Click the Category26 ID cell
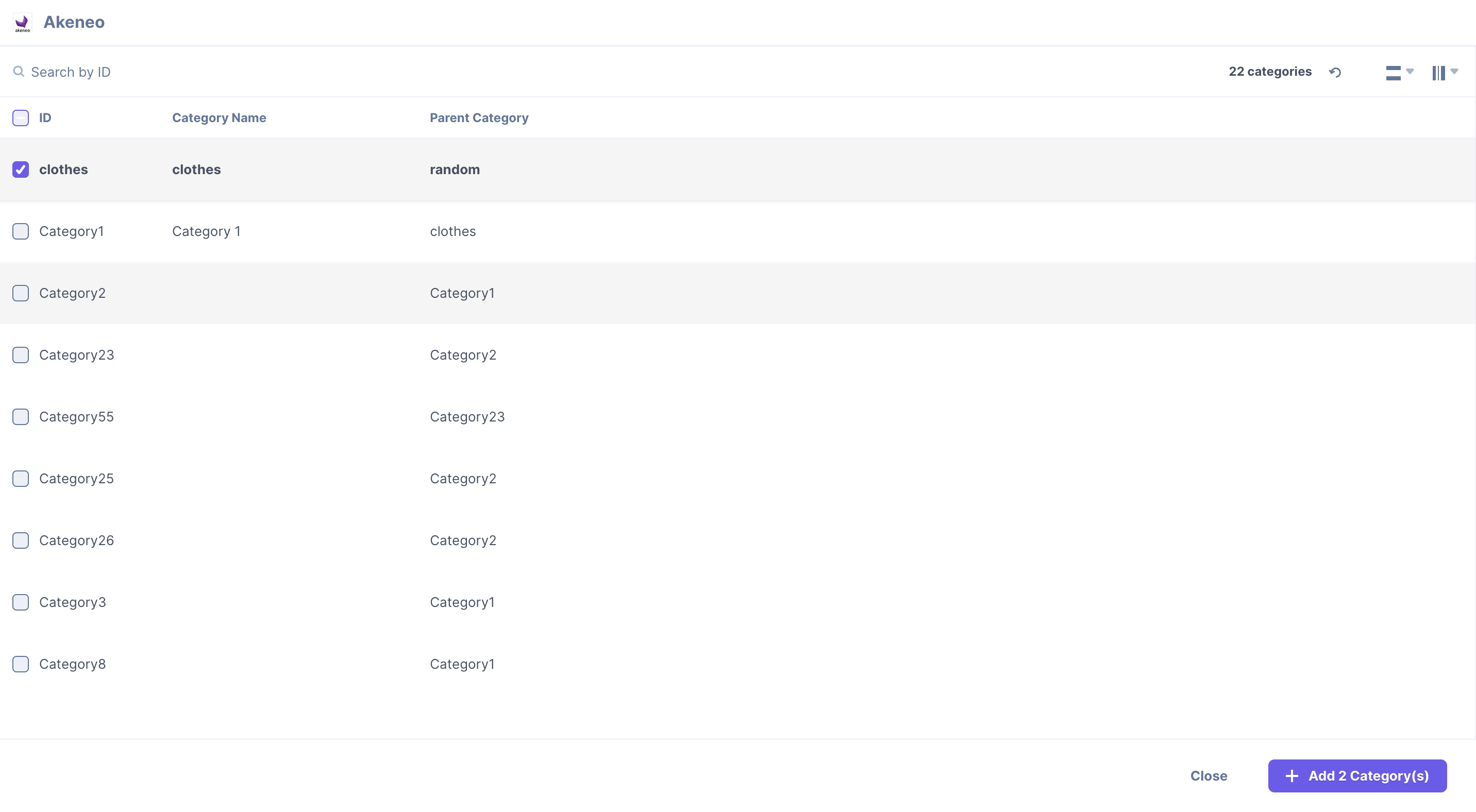Viewport: 1476px width, 812px height. pyautogui.click(x=77, y=540)
